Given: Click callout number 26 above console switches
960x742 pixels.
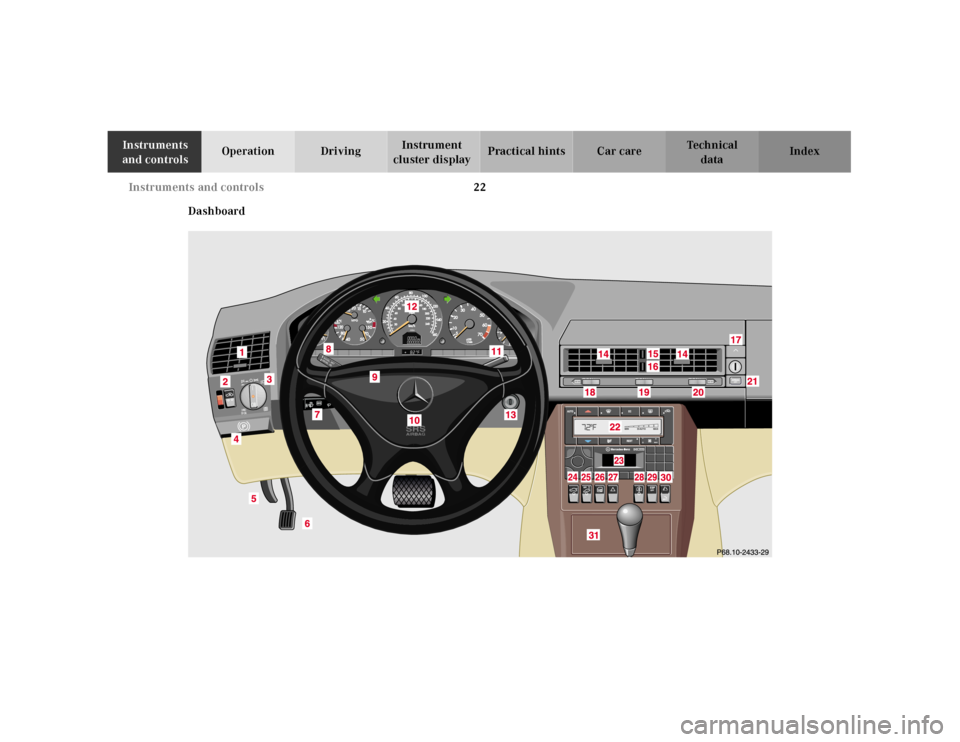Looking at the screenshot, I should [599, 477].
